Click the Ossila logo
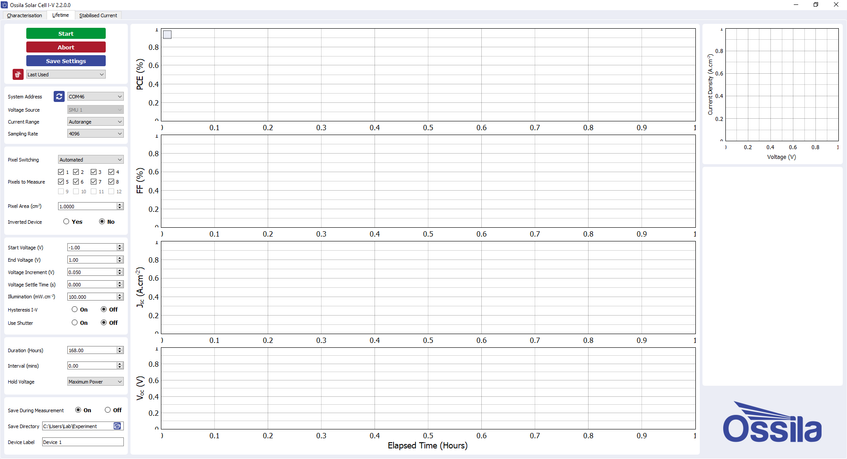 pos(773,422)
